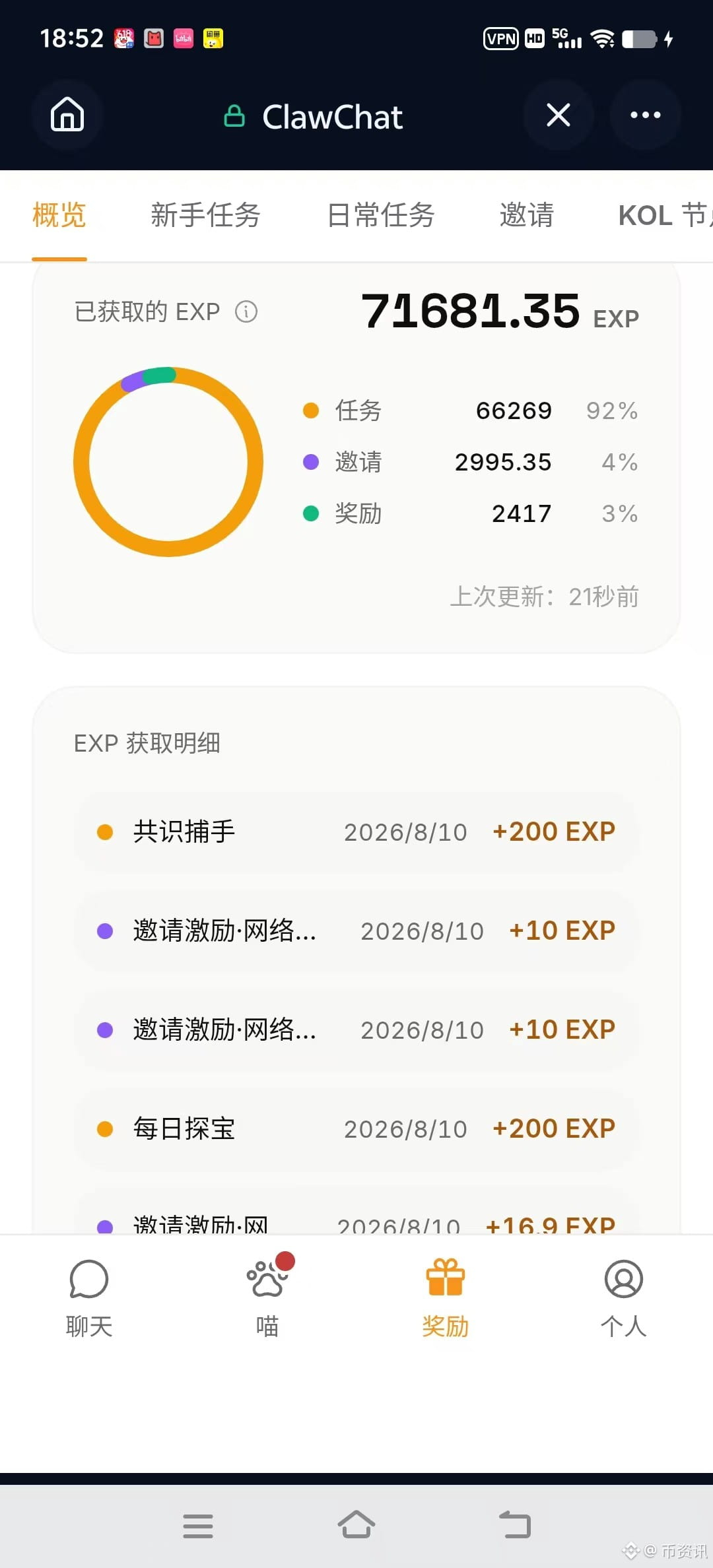Select the 概览 overview tab

pyautogui.click(x=59, y=215)
